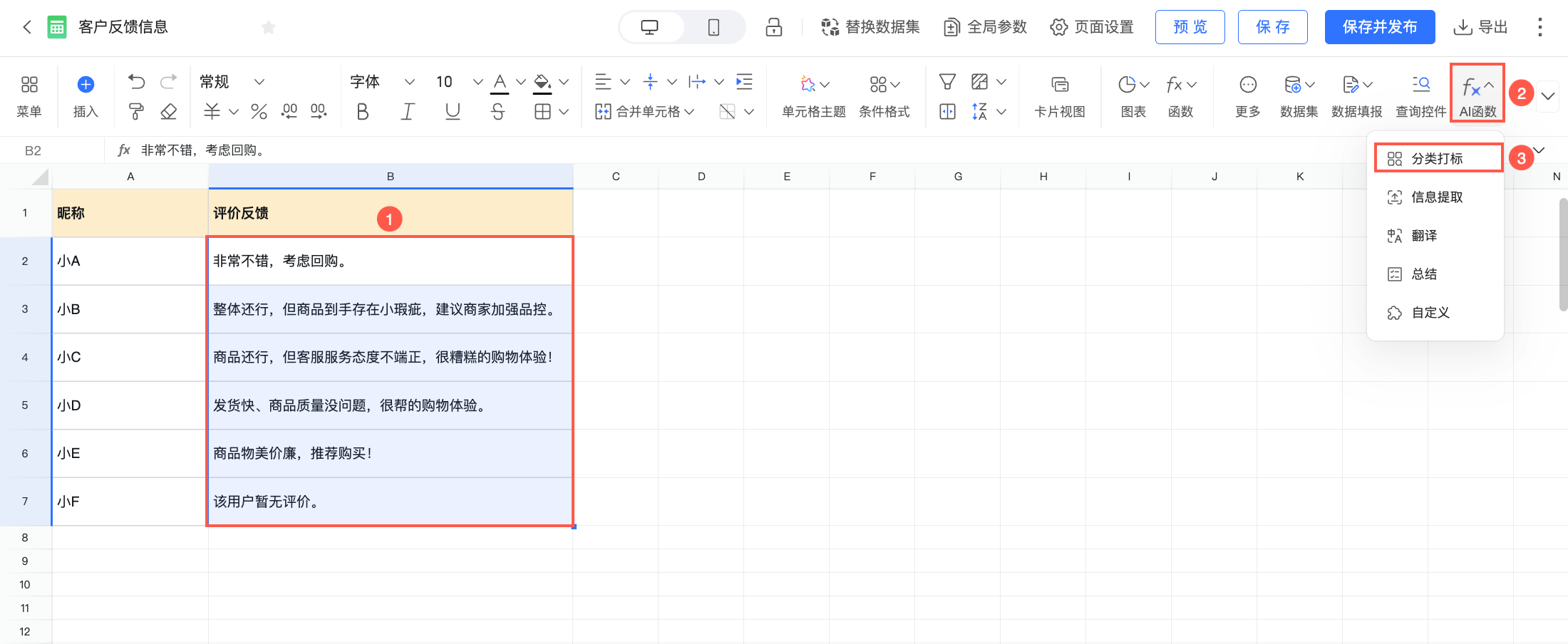The width and height of the screenshot is (1568, 644).
Task: Apply font color with the A icon
Action: point(500,83)
